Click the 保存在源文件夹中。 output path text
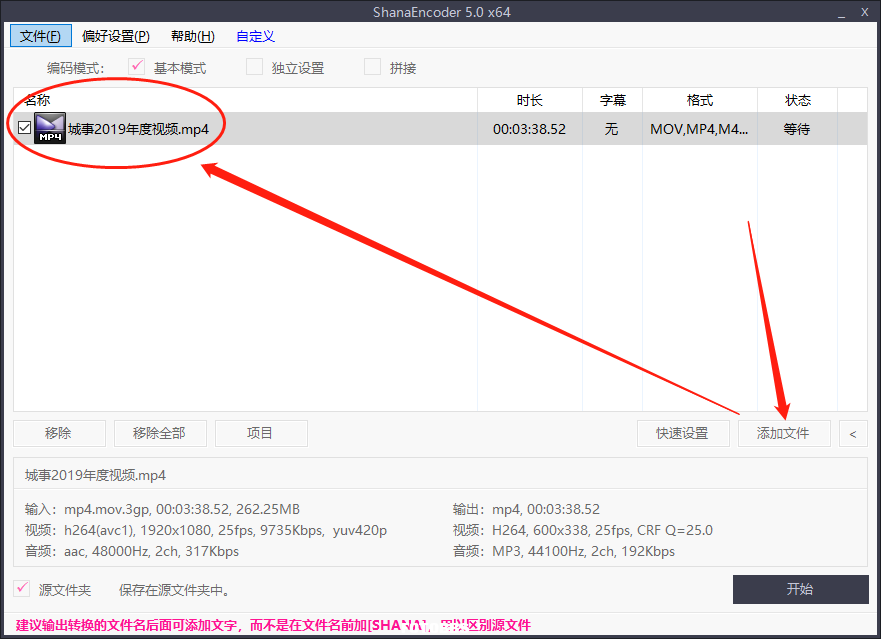This screenshot has width=881, height=639. click(175, 590)
